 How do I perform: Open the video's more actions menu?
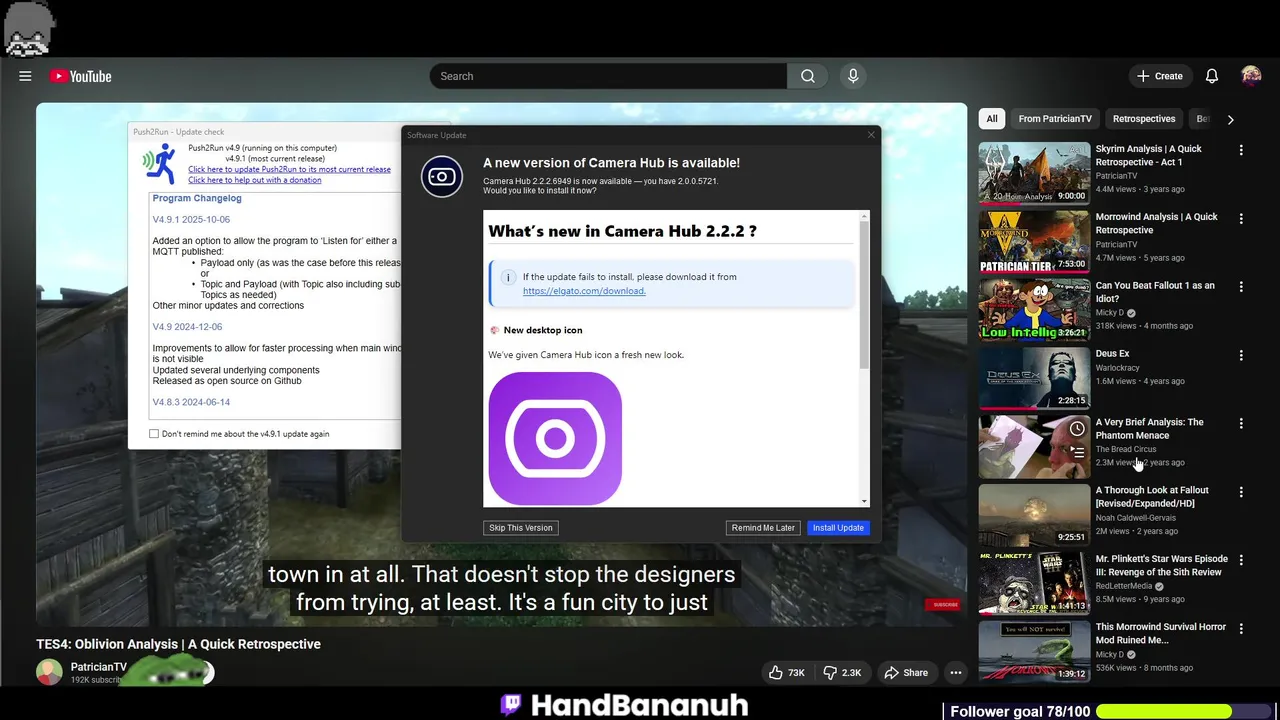coord(956,673)
